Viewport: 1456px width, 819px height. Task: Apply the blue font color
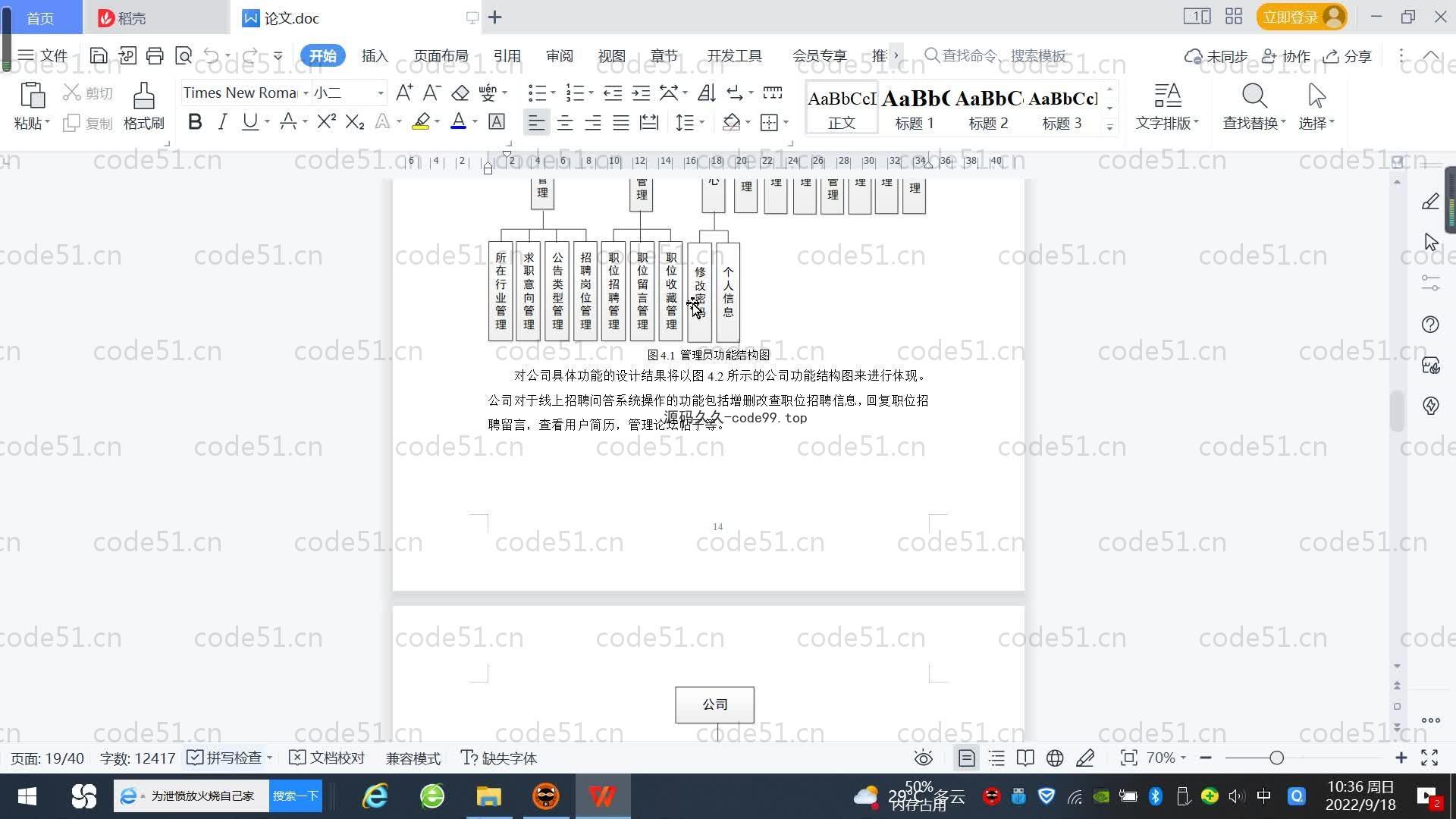[x=459, y=122]
